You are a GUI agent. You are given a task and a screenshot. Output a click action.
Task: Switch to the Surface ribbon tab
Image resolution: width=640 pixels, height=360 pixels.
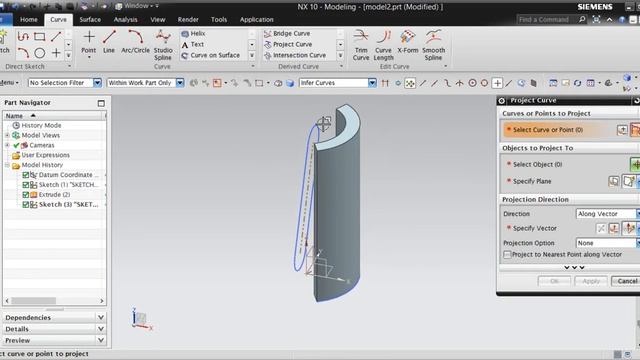tap(90, 19)
